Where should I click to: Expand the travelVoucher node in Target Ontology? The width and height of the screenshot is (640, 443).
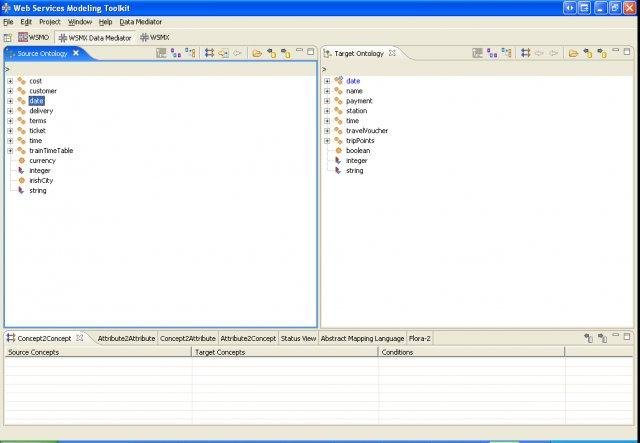pos(327,131)
